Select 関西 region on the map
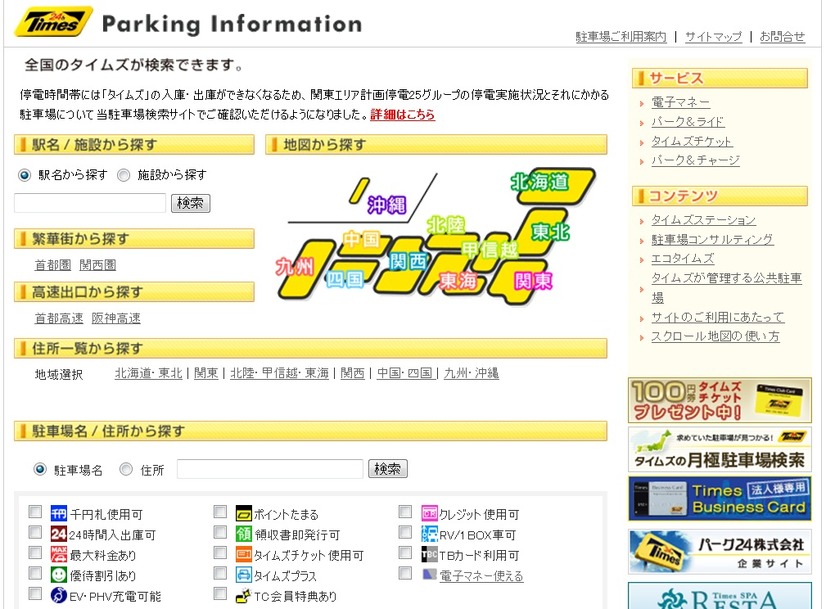This screenshot has width=826, height=609. tap(408, 261)
